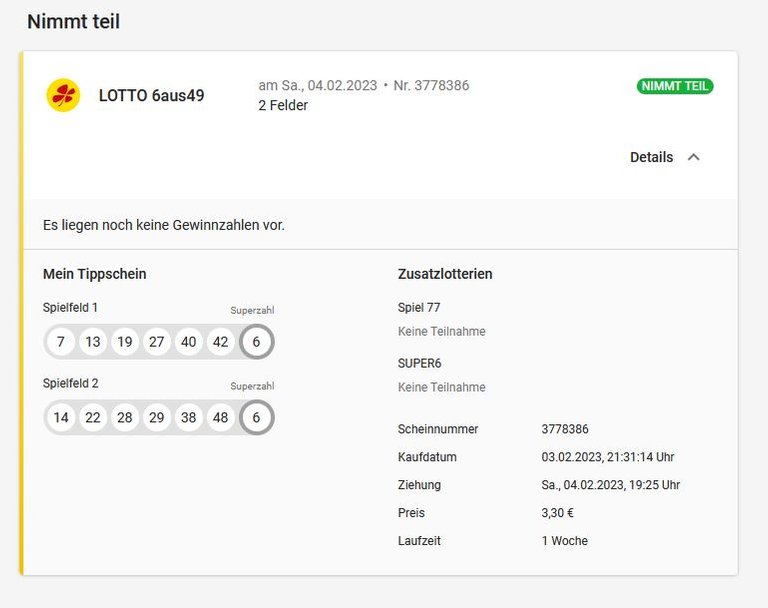768x608 pixels.
Task: Click Ziehung value Sa., 04.02.2023, 19:25 Uhr
Action: (611, 485)
